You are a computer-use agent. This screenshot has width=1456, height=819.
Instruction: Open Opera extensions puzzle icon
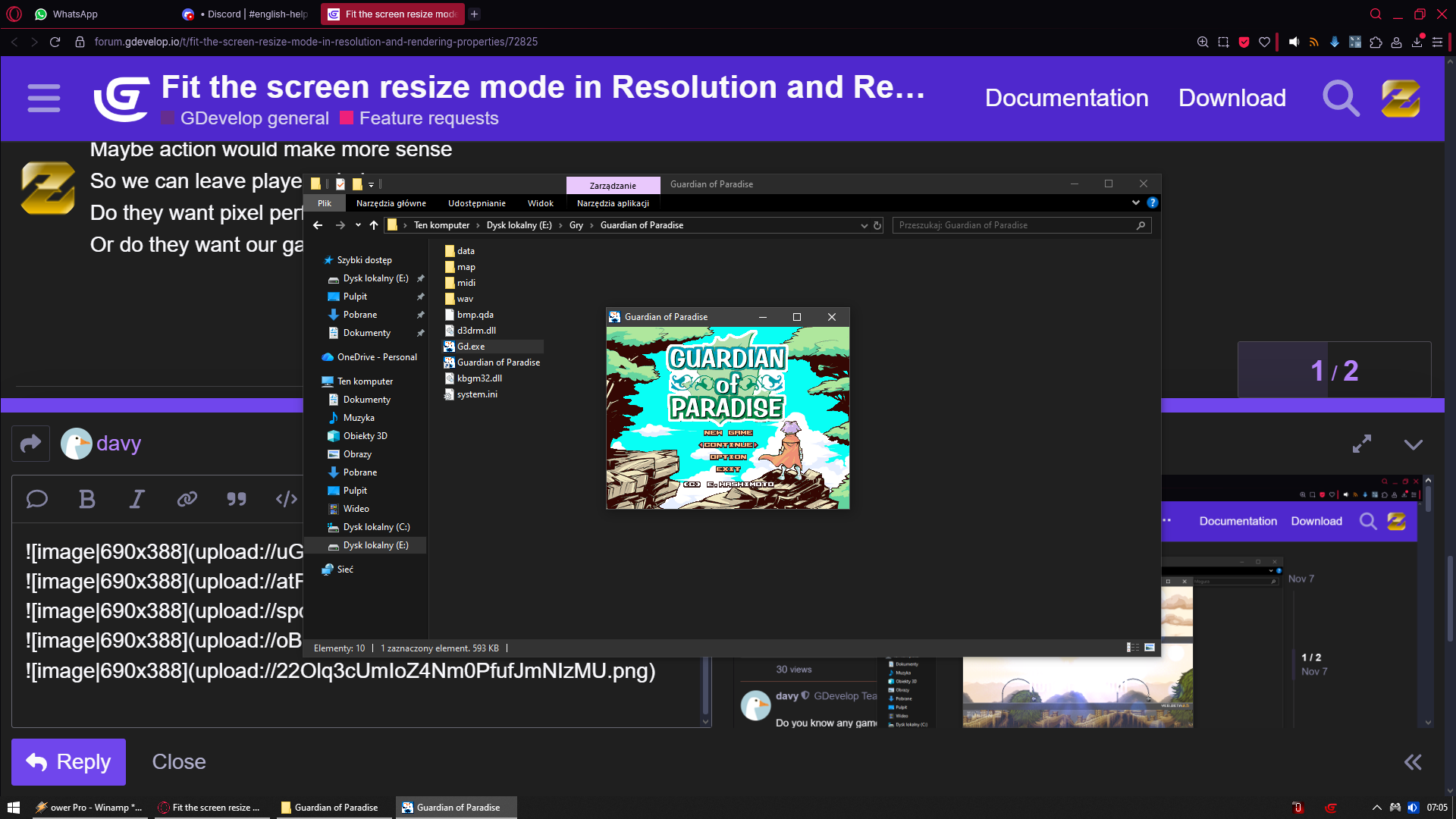pos(1376,42)
